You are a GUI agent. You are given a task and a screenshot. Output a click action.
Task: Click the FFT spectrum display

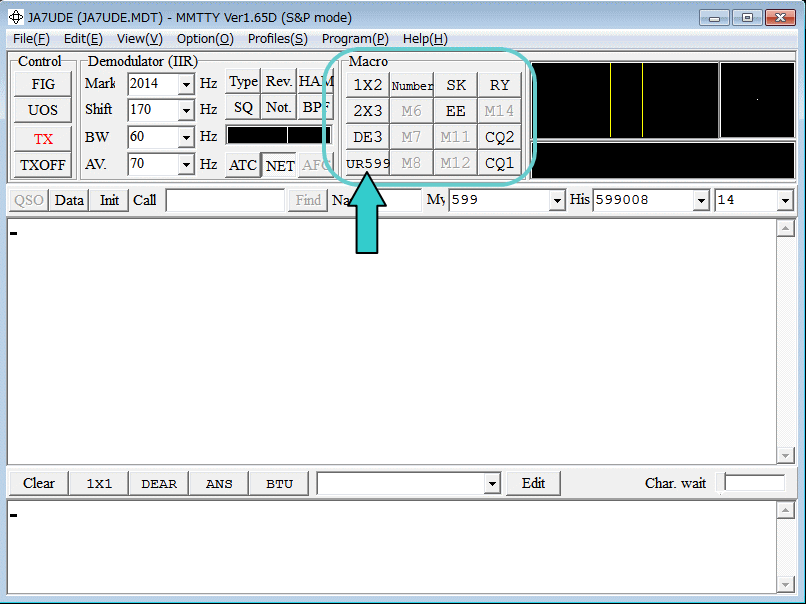pyautogui.click(x=625, y=100)
